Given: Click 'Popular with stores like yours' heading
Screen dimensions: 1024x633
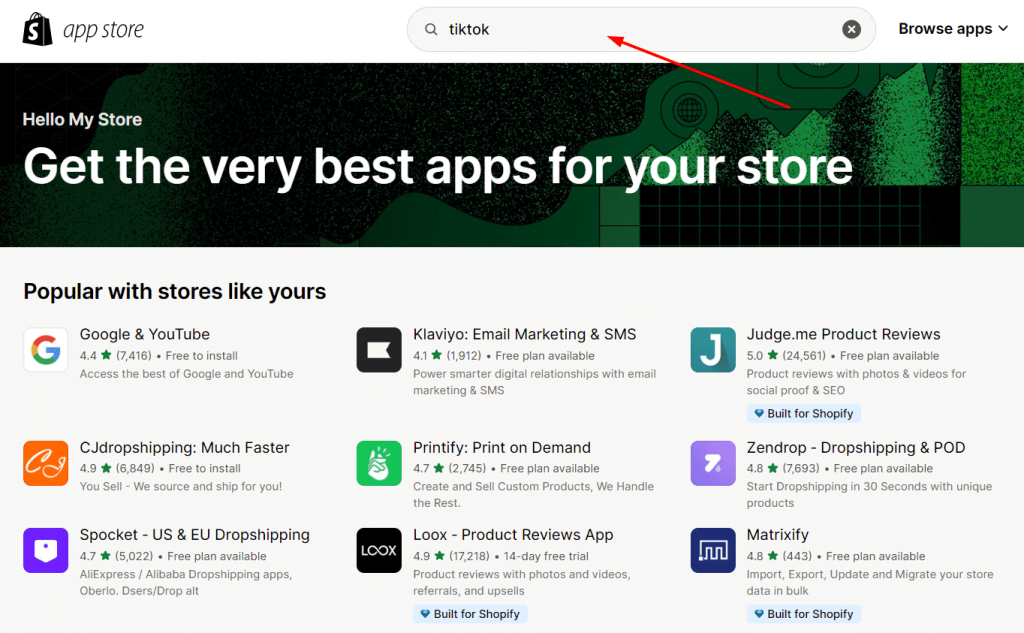Looking at the screenshot, I should pyautogui.click(x=174, y=291).
